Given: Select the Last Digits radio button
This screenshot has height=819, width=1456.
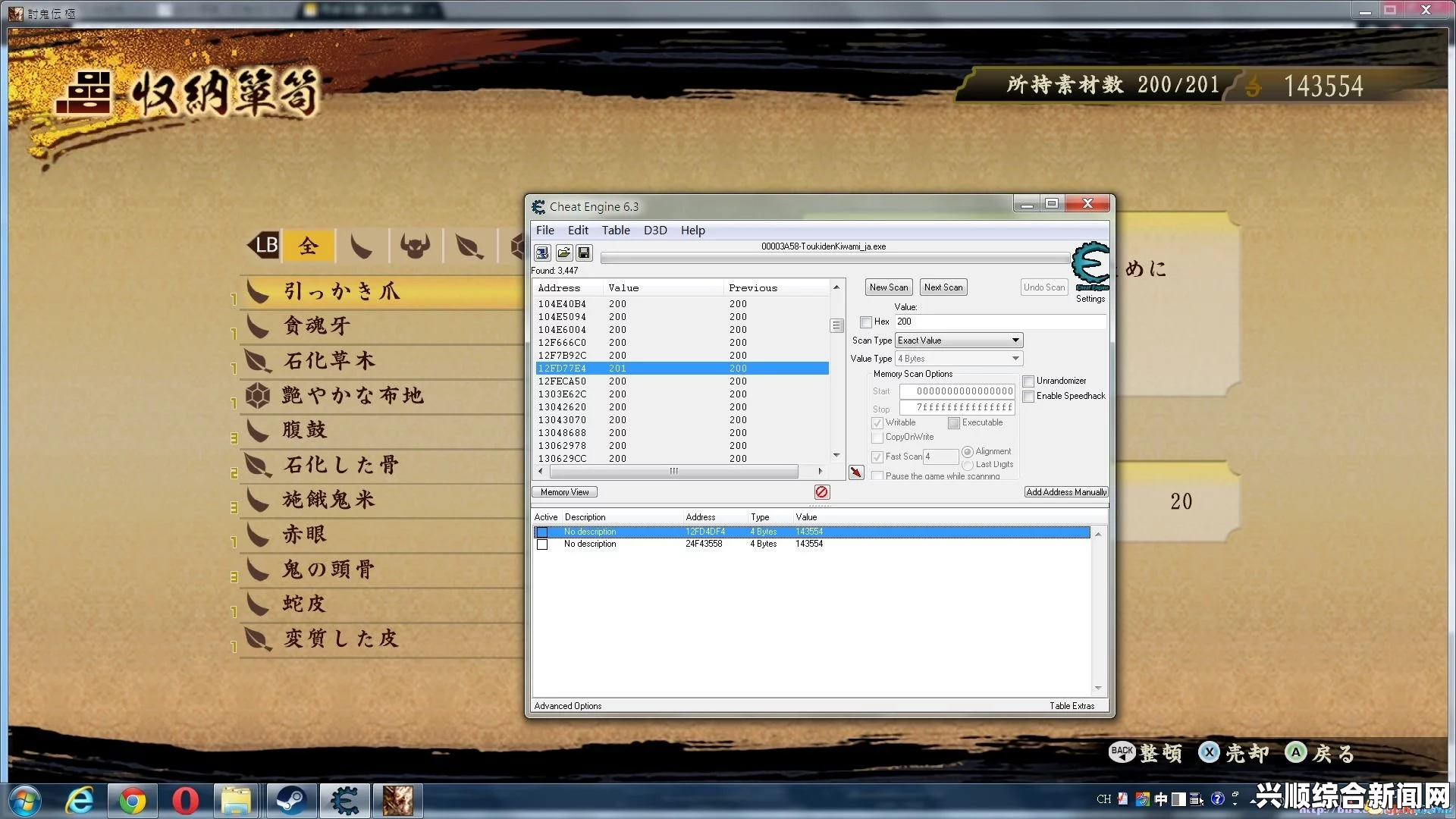Looking at the screenshot, I should click(968, 464).
